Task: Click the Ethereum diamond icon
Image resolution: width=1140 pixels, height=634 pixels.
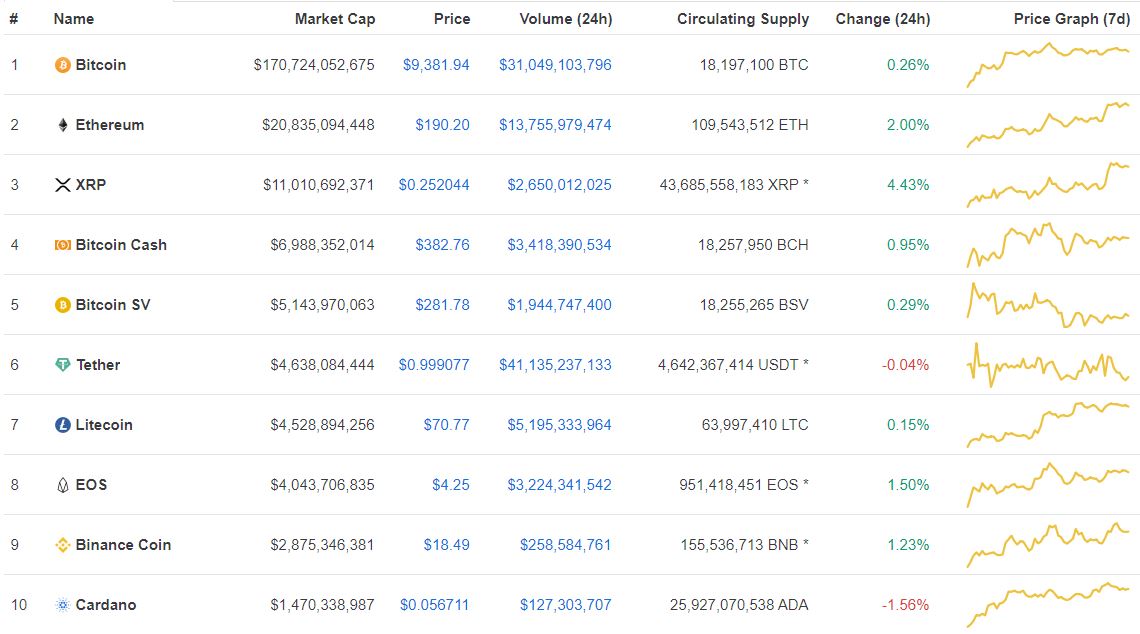Action: coord(63,125)
